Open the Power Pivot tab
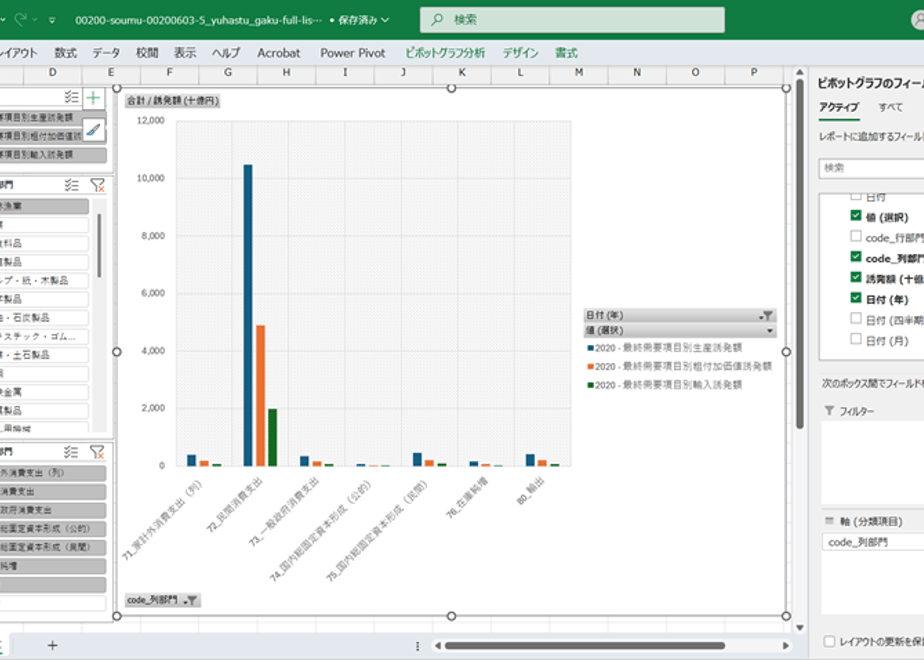The image size is (924, 660). 352,53
